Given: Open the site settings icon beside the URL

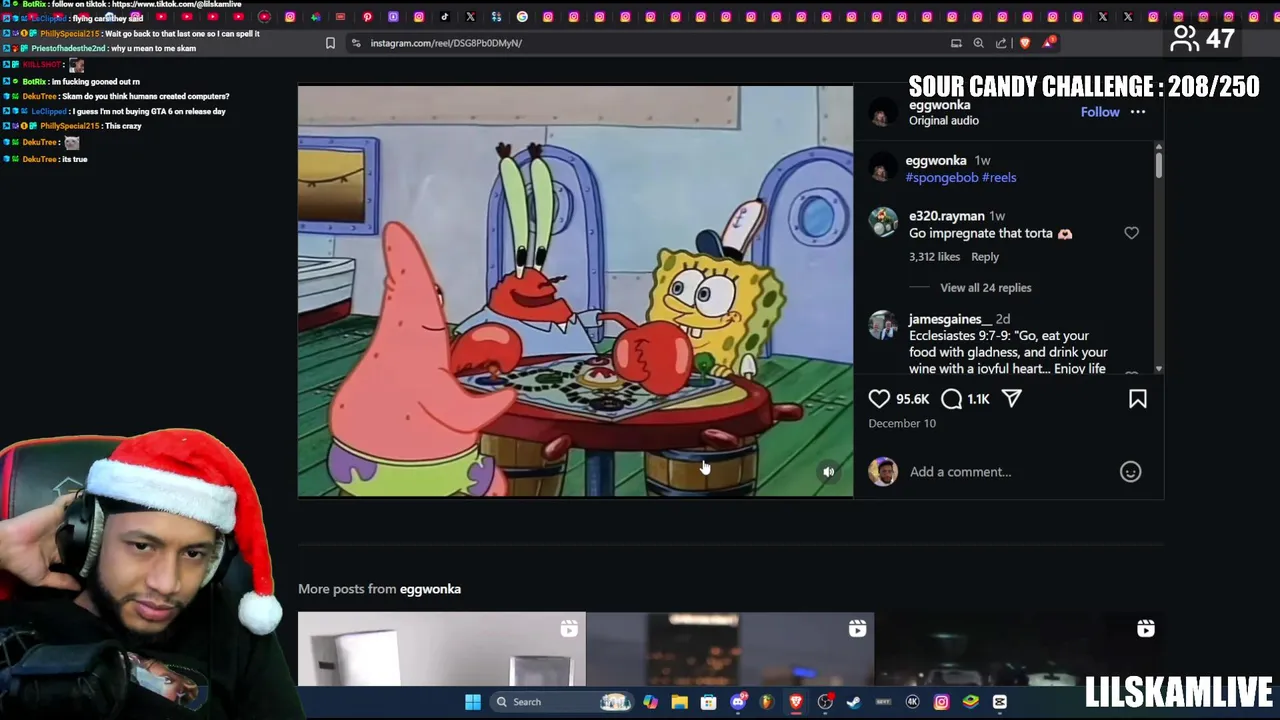Looking at the screenshot, I should pyautogui.click(x=356, y=43).
